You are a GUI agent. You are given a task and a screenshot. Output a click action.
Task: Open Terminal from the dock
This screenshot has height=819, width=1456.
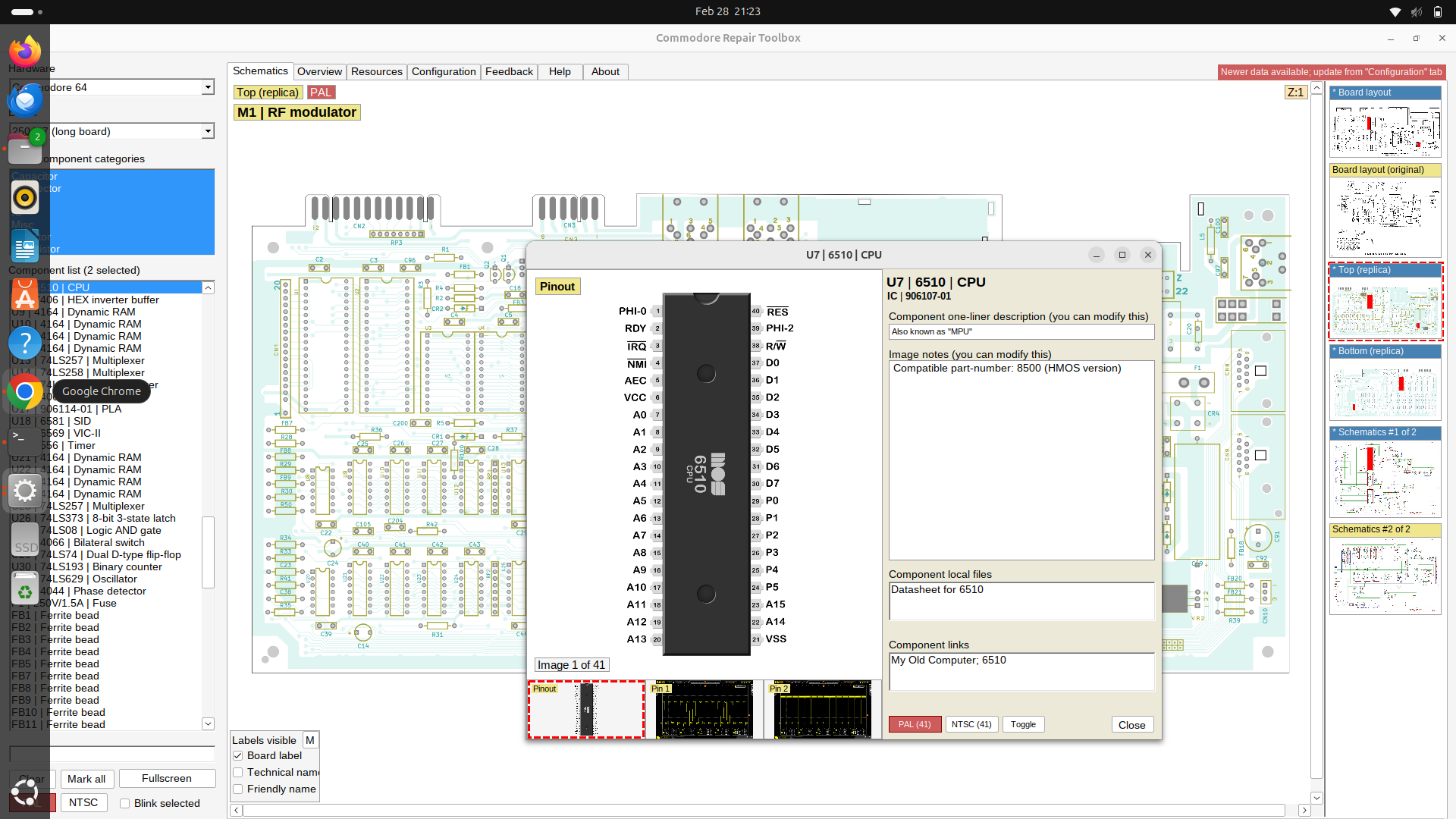point(25,440)
